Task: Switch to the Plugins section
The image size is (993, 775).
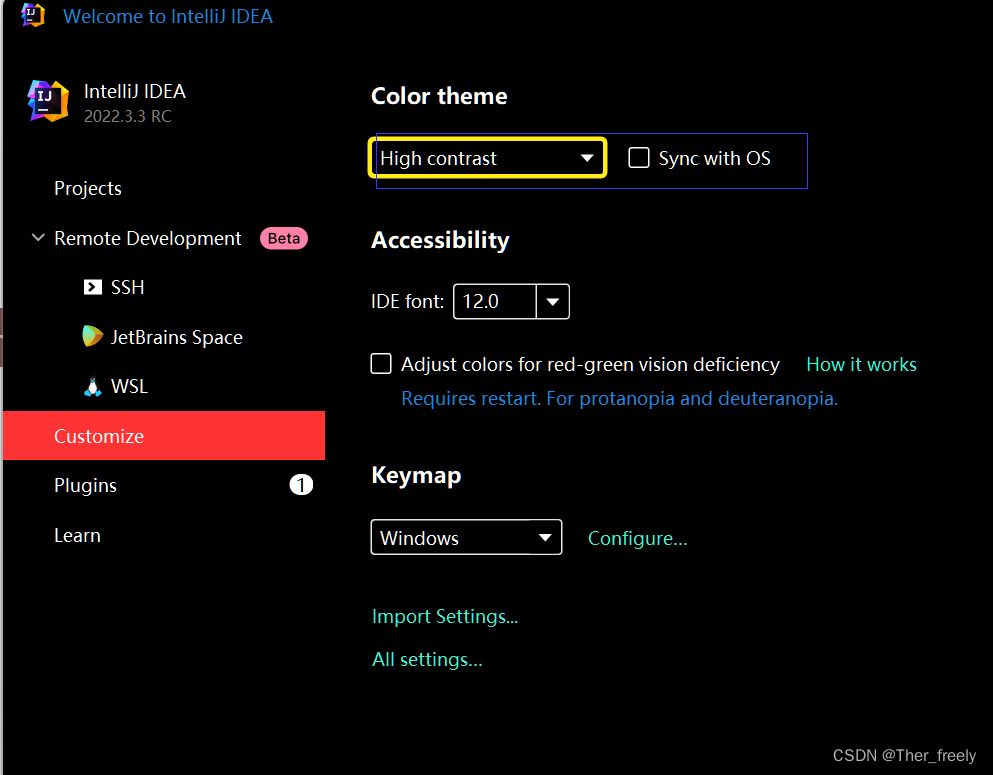Action: click(x=86, y=485)
